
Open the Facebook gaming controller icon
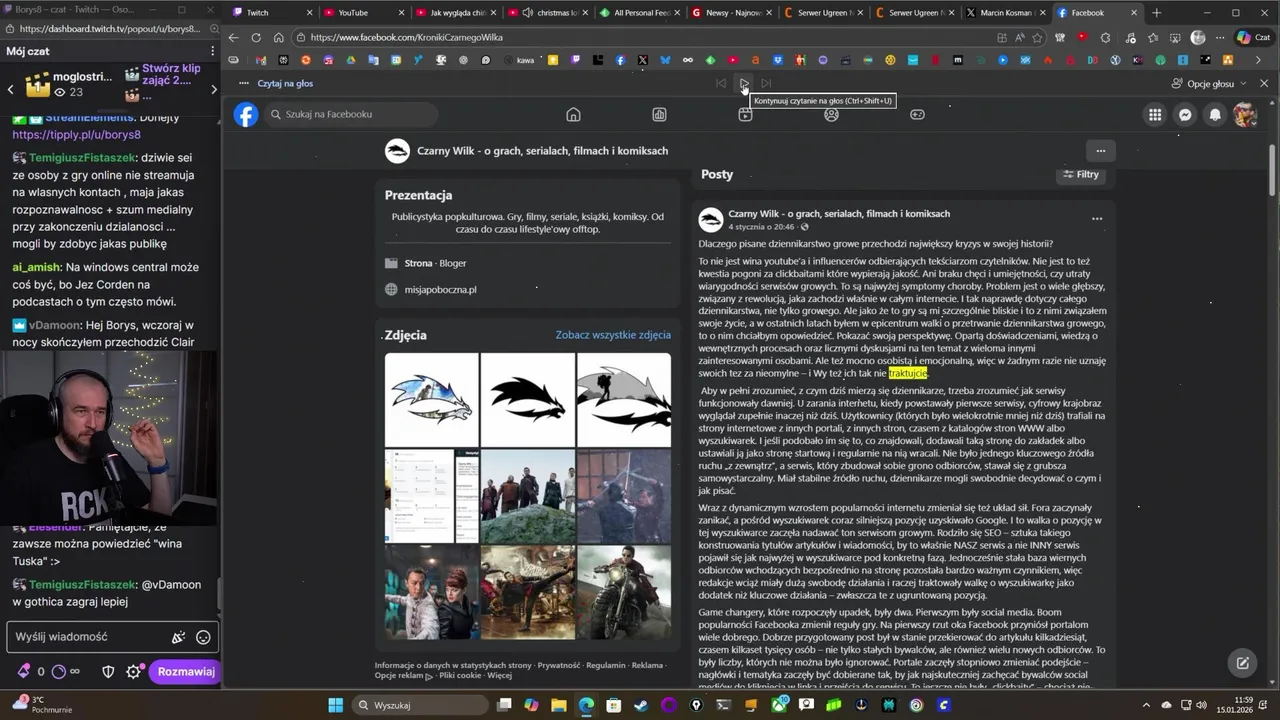917,114
